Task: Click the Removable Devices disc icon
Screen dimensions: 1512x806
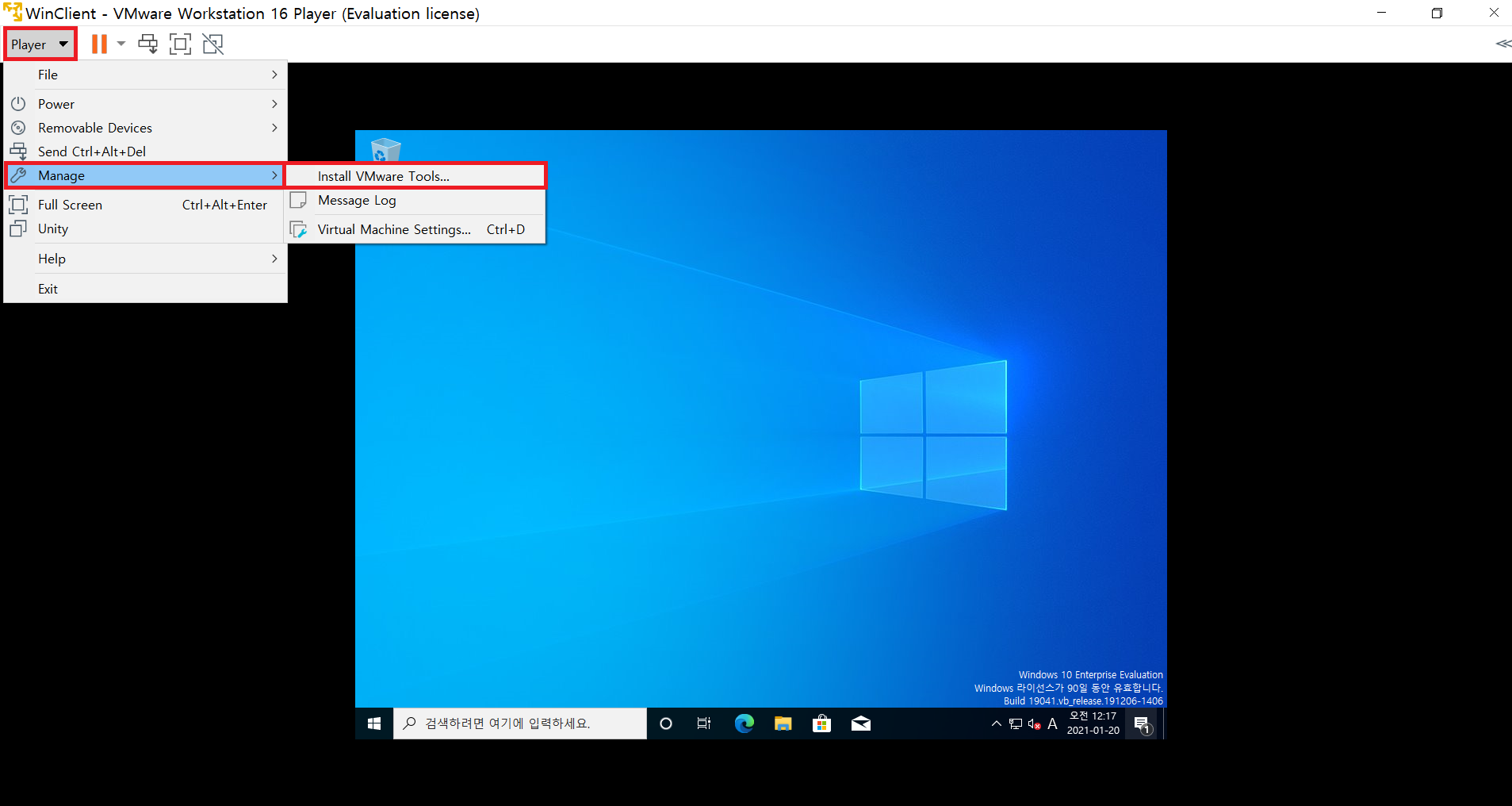Action: (x=18, y=128)
